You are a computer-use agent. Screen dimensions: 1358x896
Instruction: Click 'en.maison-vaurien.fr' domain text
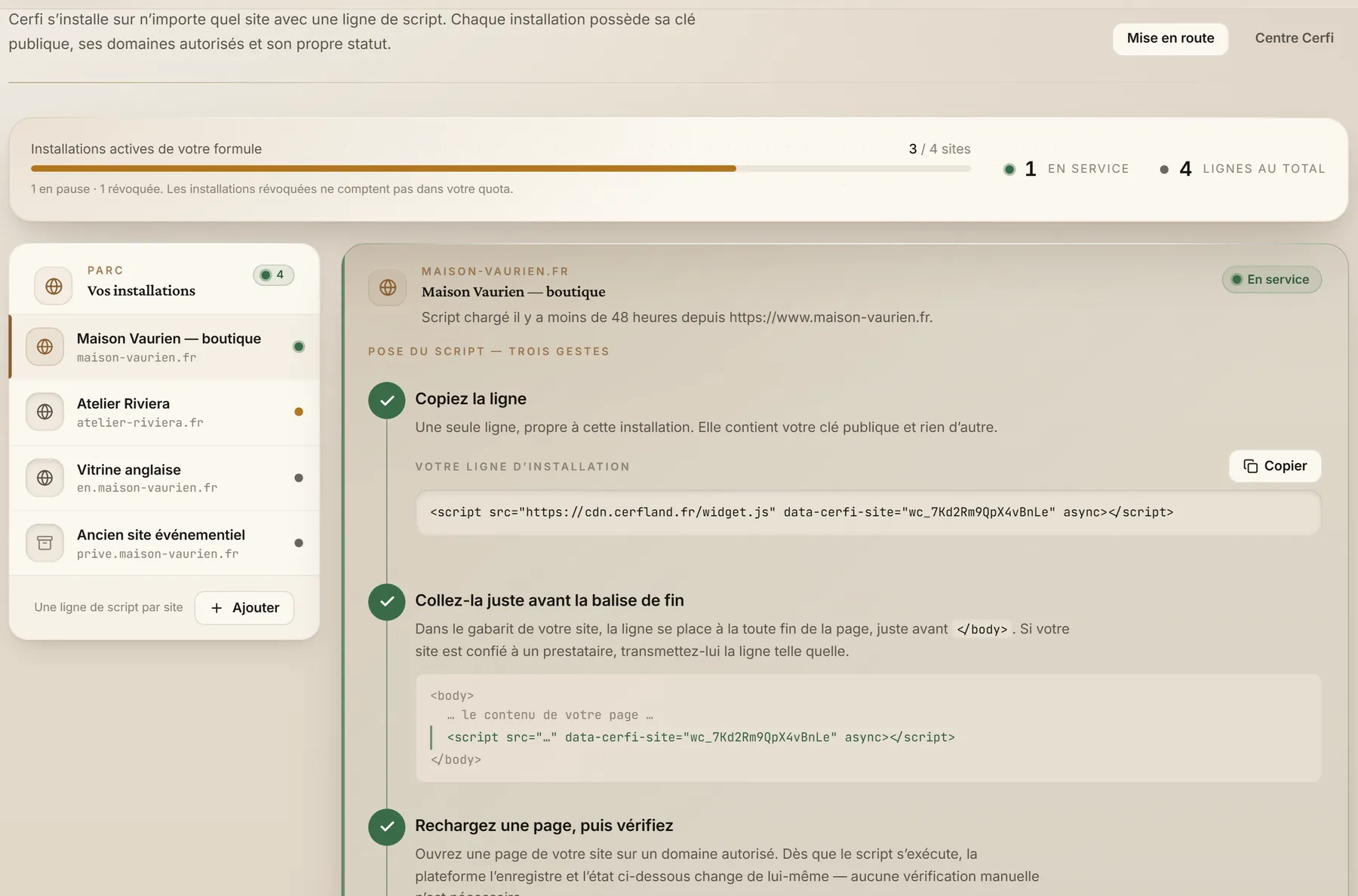[147, 488]
